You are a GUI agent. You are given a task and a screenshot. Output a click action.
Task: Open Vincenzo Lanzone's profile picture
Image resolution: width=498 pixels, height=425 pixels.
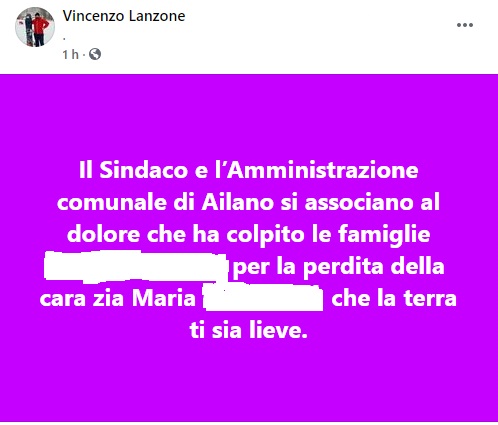(x=35, y=27)
